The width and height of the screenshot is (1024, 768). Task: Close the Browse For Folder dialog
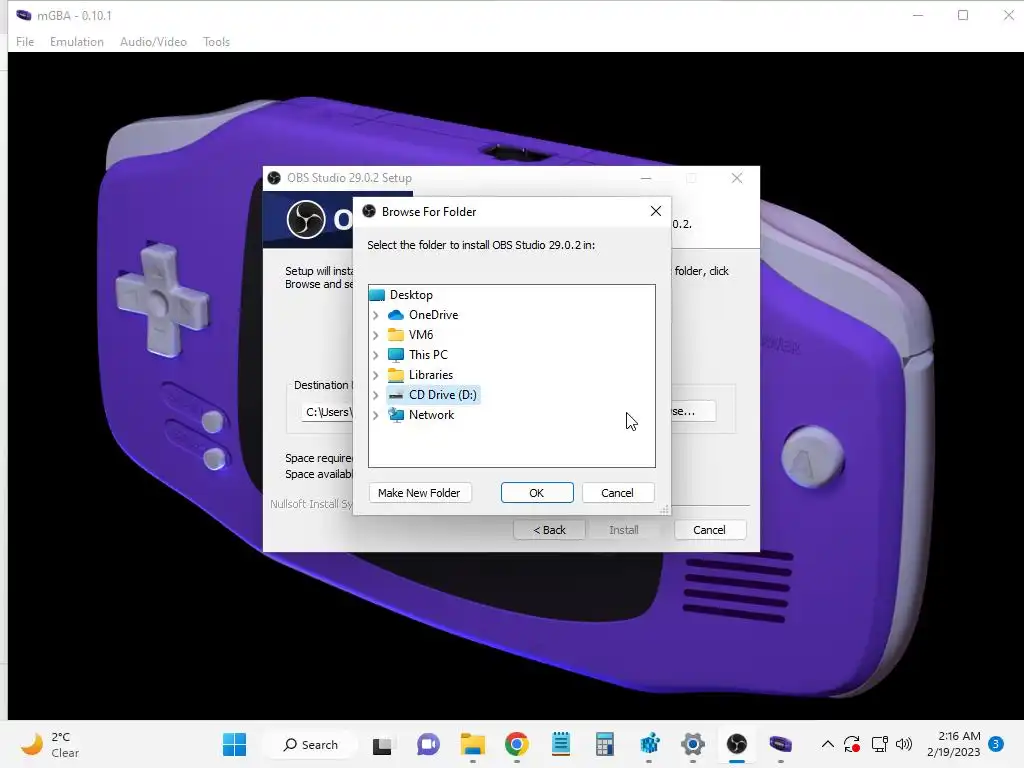point(656,211)
